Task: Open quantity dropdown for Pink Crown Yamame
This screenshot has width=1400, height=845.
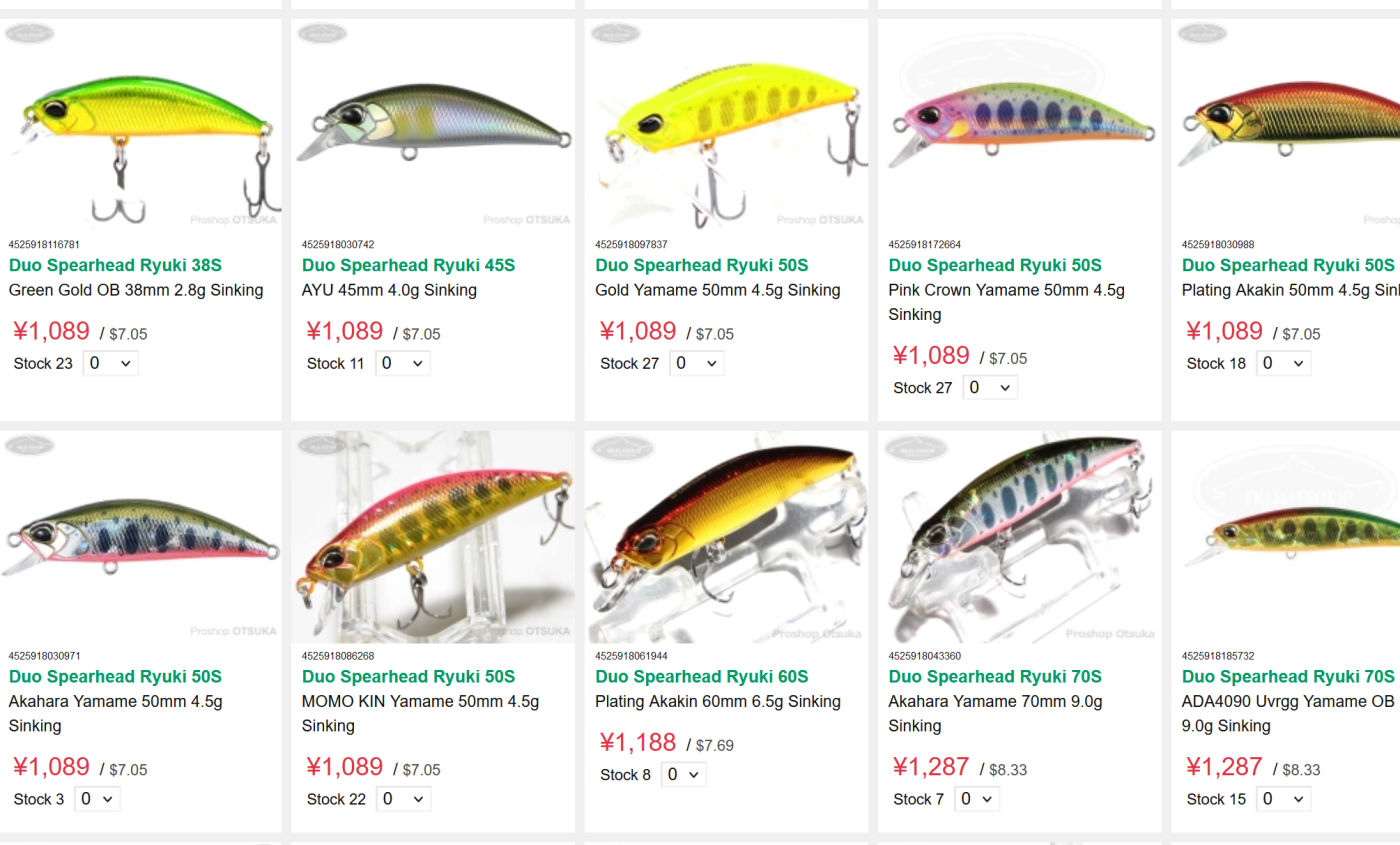Action: [990, 387]
